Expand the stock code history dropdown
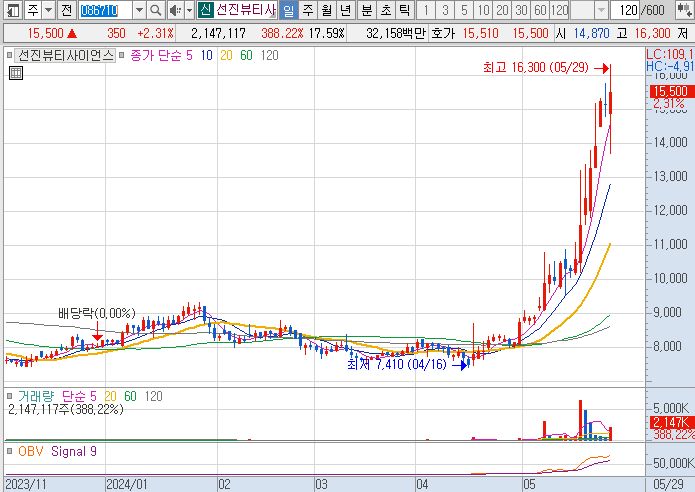The width and height of the screenshot is (695, 492). 139,10
